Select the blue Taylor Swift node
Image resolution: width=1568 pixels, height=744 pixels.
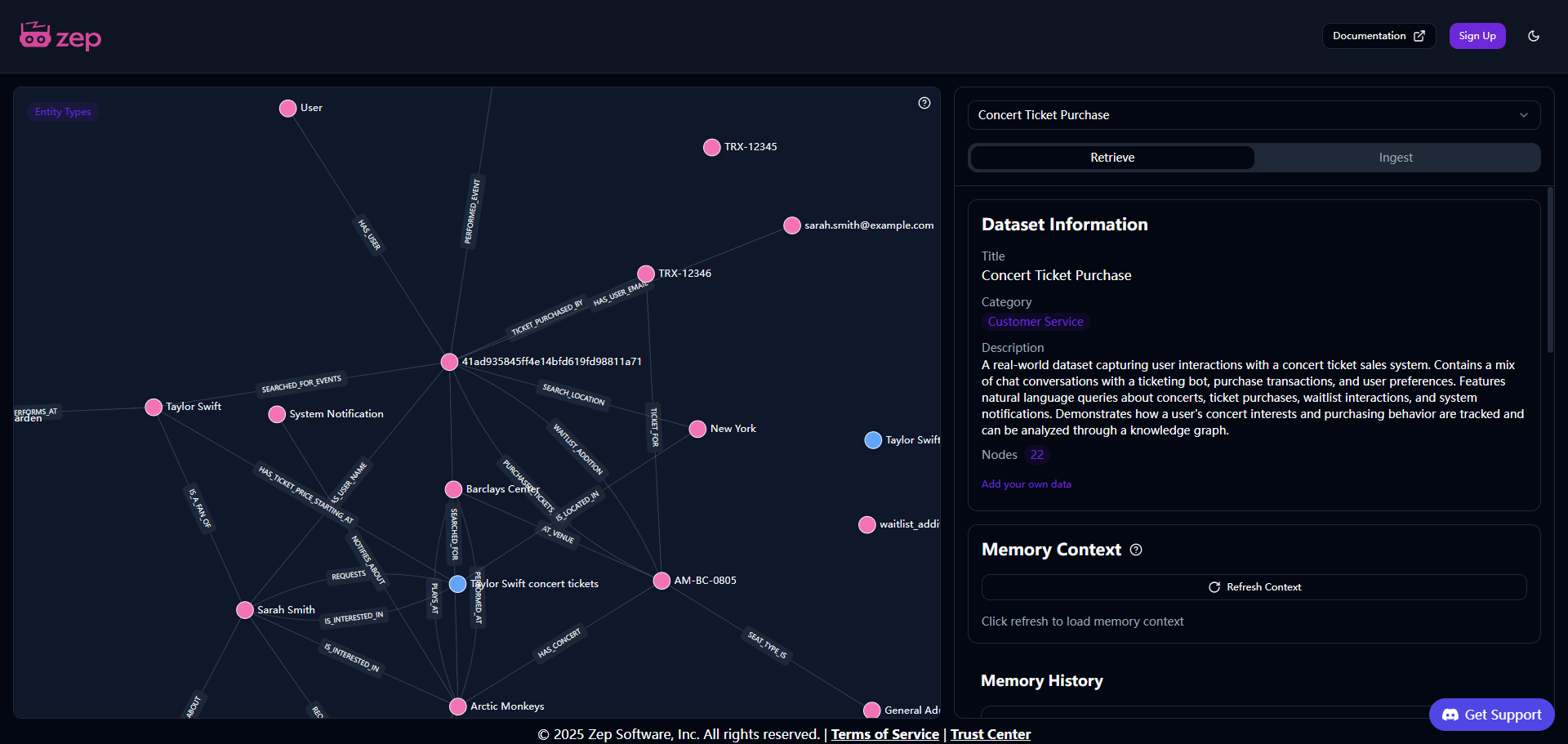[x=873, y=440]
